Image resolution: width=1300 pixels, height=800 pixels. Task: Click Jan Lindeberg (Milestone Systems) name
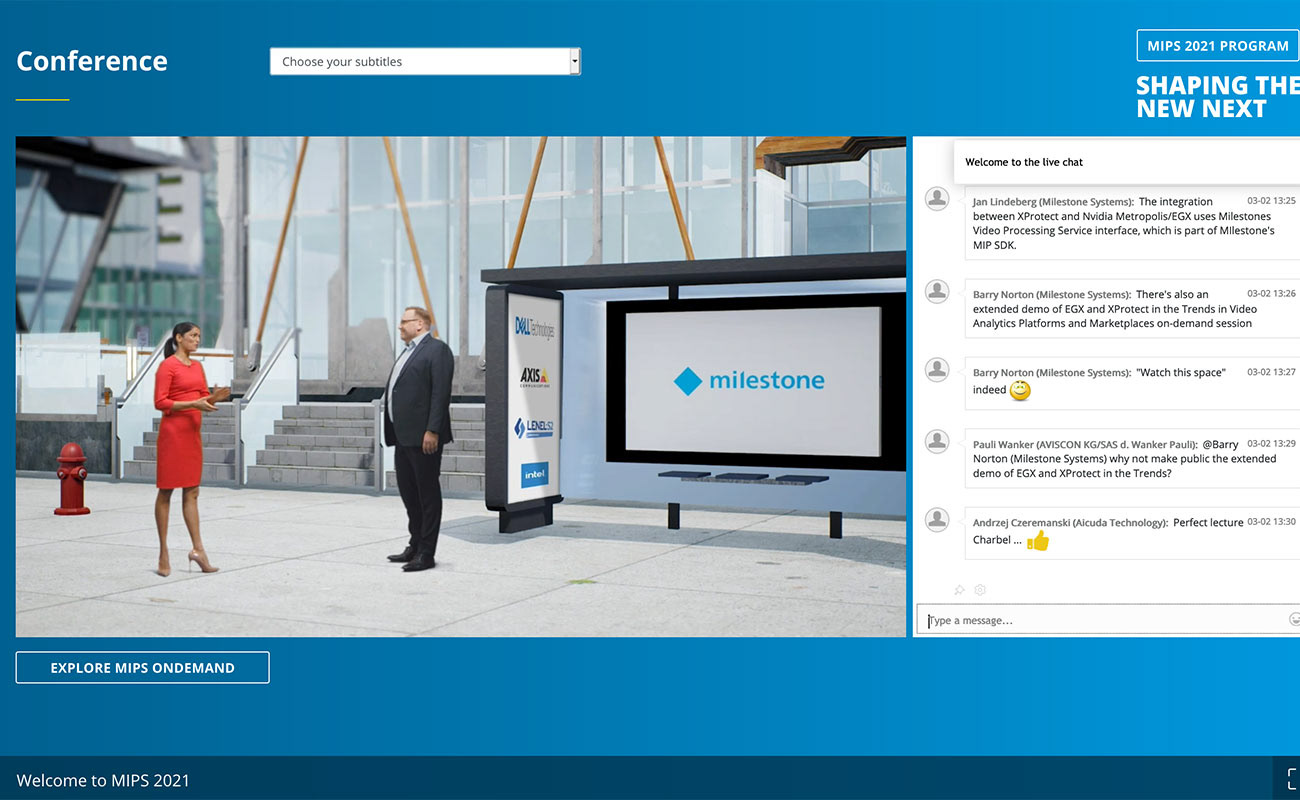pos(1052,202)
